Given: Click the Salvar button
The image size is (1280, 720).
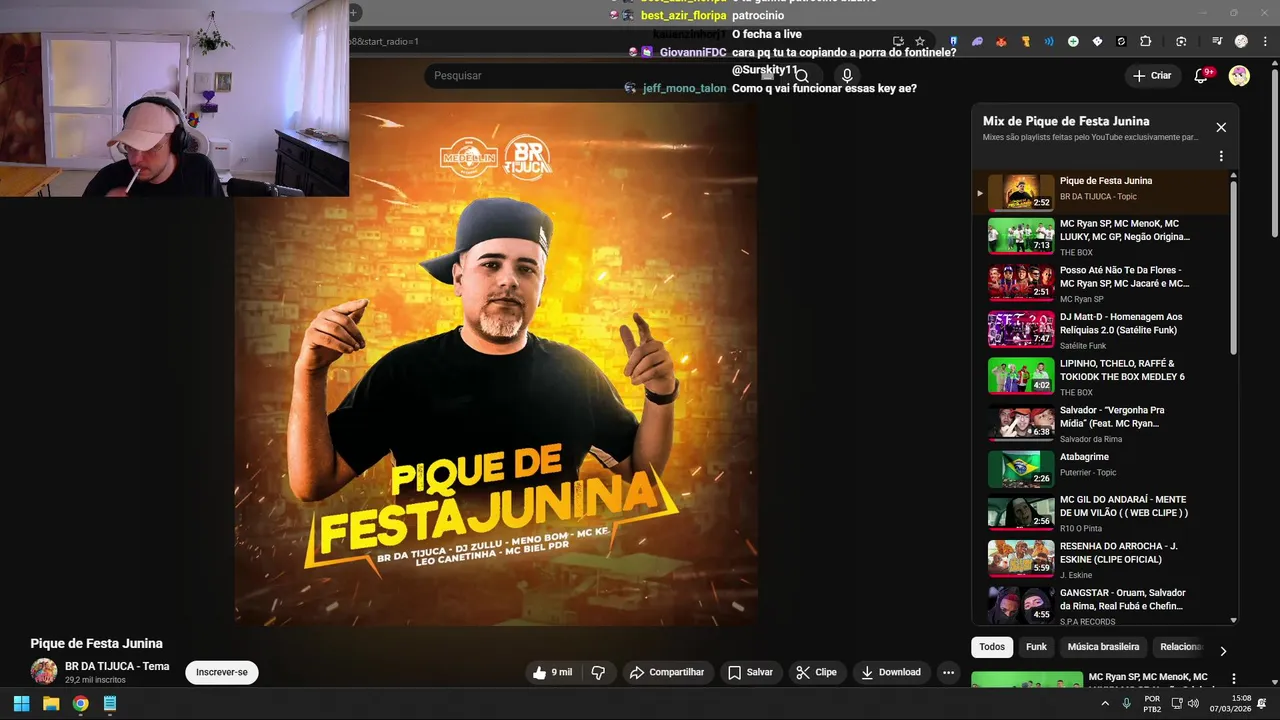Looking at the screenshot, I should tap(750, 672).
